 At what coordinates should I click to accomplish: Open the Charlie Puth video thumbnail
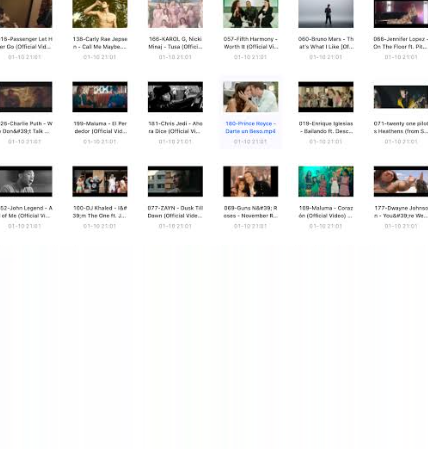[x=26, y=97]
